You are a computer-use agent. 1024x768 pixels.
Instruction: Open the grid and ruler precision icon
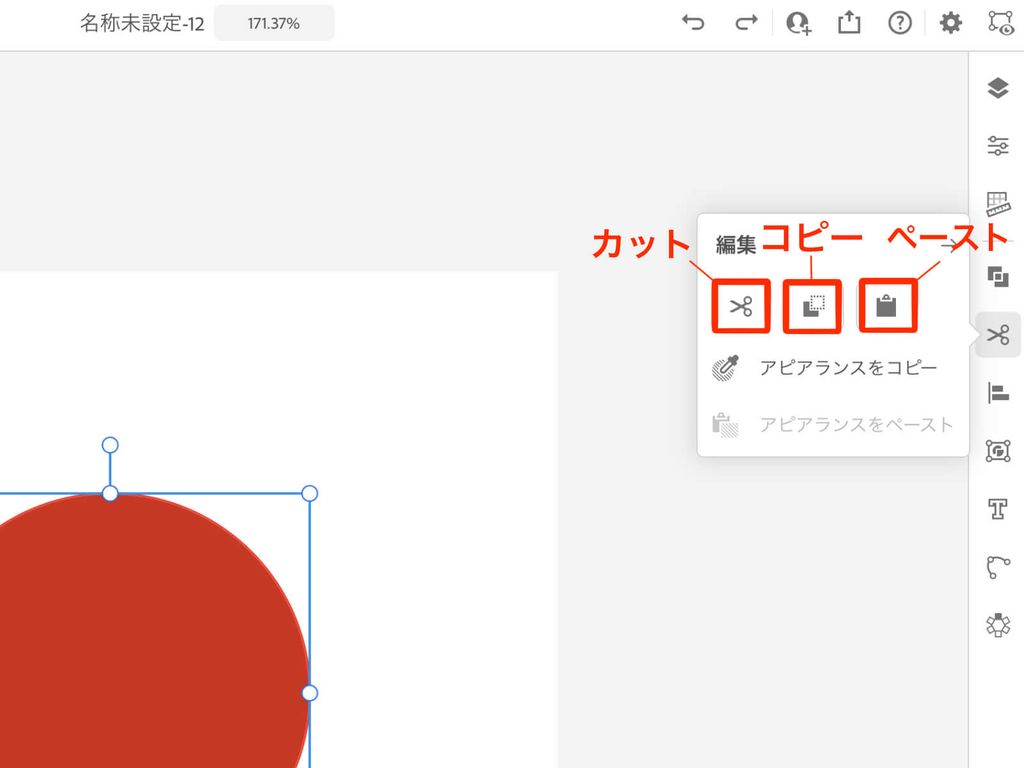(998, 204)
